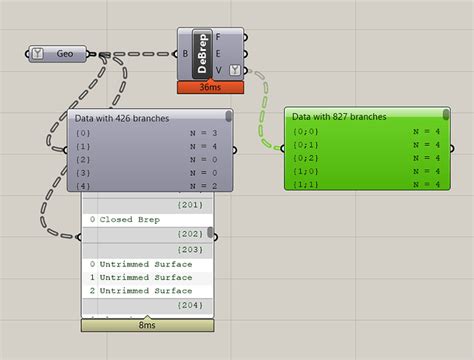The height and width of the screenshot is (360, 474).
Task: Click the 'Closed Brep' item
Action: [147, 220]
